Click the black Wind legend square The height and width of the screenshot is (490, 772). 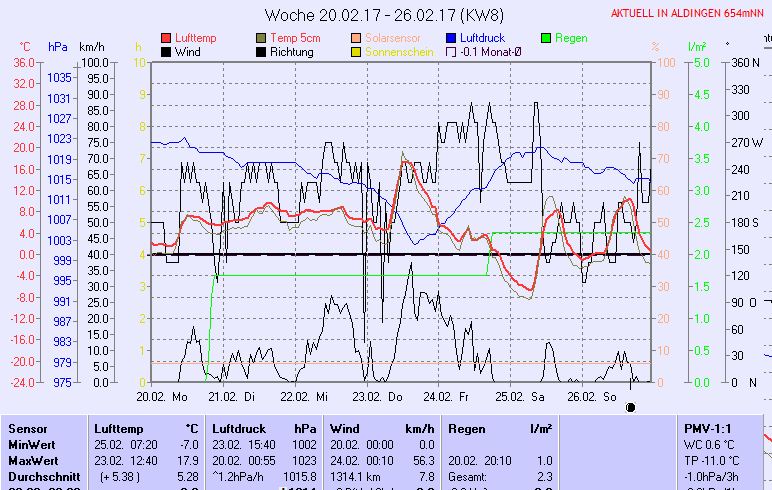click(166, 52)
